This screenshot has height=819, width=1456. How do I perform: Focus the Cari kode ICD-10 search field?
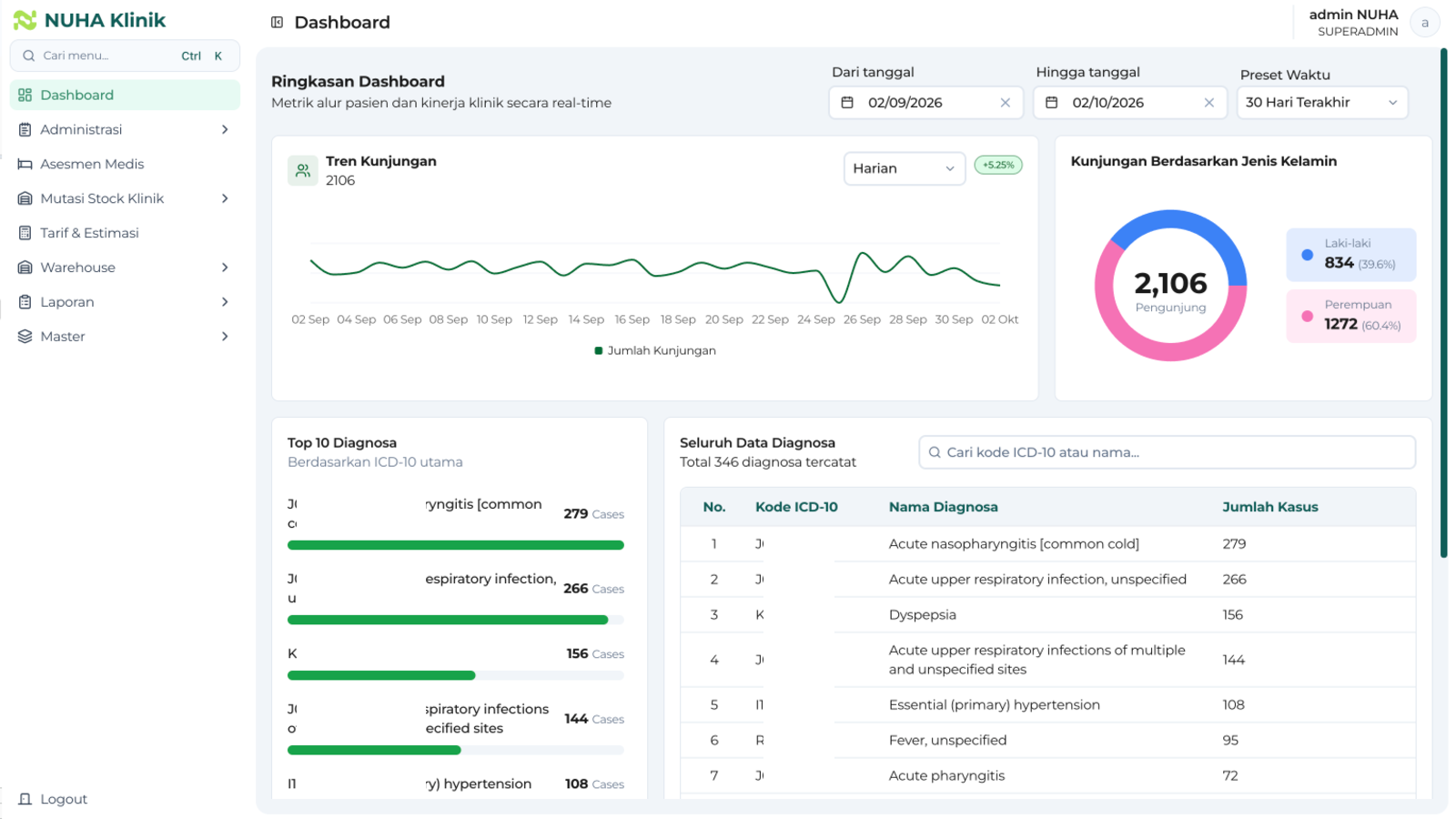point(1168,452)
